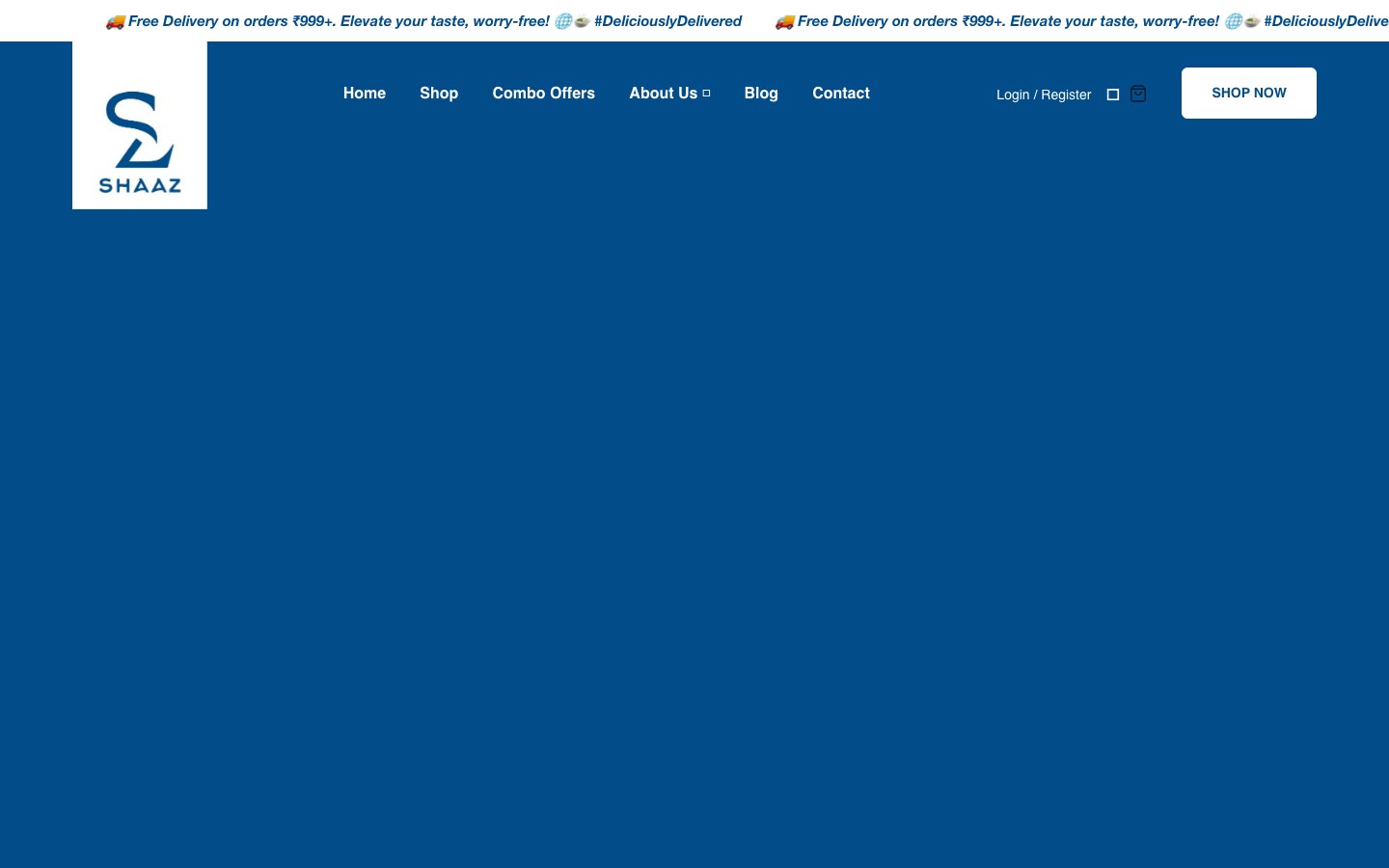
Task: Open the Combo Offers page
Action: click(x=544, y=94)
